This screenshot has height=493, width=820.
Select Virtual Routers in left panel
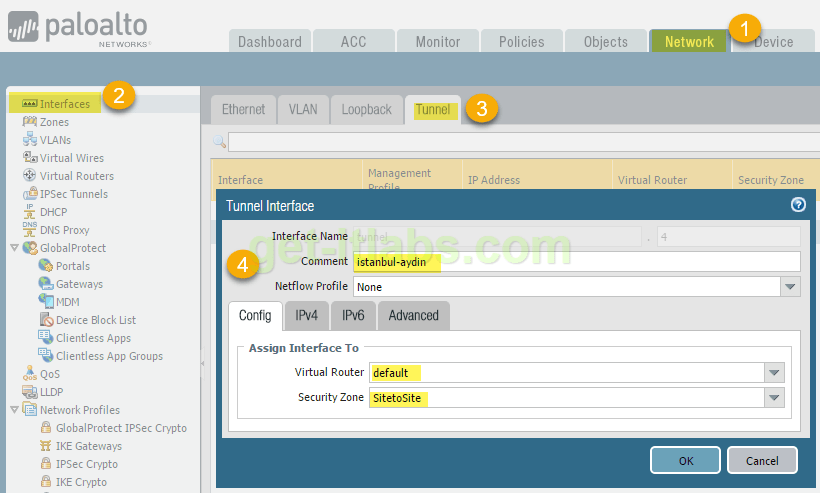coord(75,176)
